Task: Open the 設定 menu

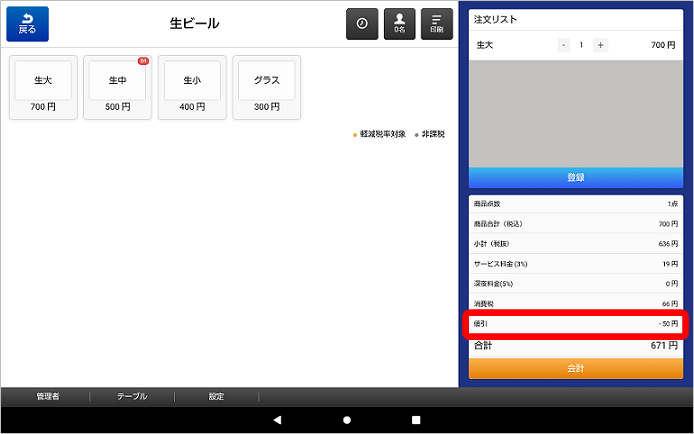Action: [x=216, y=396]
